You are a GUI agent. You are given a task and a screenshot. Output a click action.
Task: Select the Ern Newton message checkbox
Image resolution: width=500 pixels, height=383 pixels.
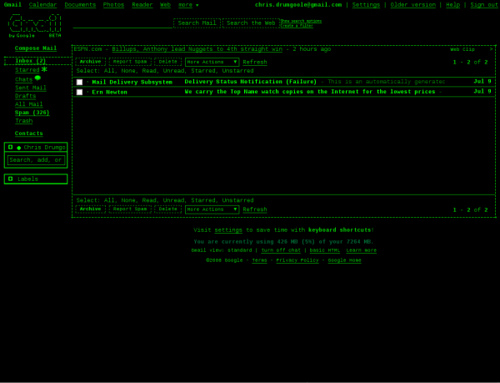(x=79, y=92)
